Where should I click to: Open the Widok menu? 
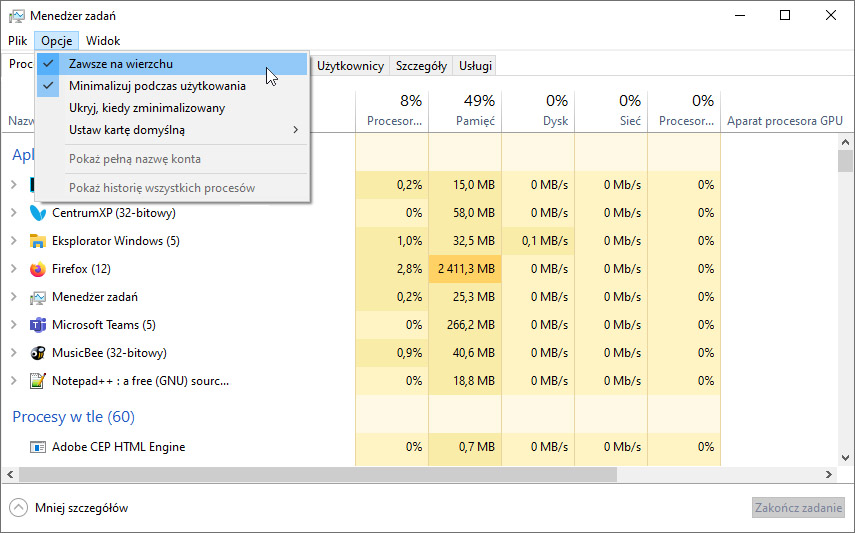point(103,41)
